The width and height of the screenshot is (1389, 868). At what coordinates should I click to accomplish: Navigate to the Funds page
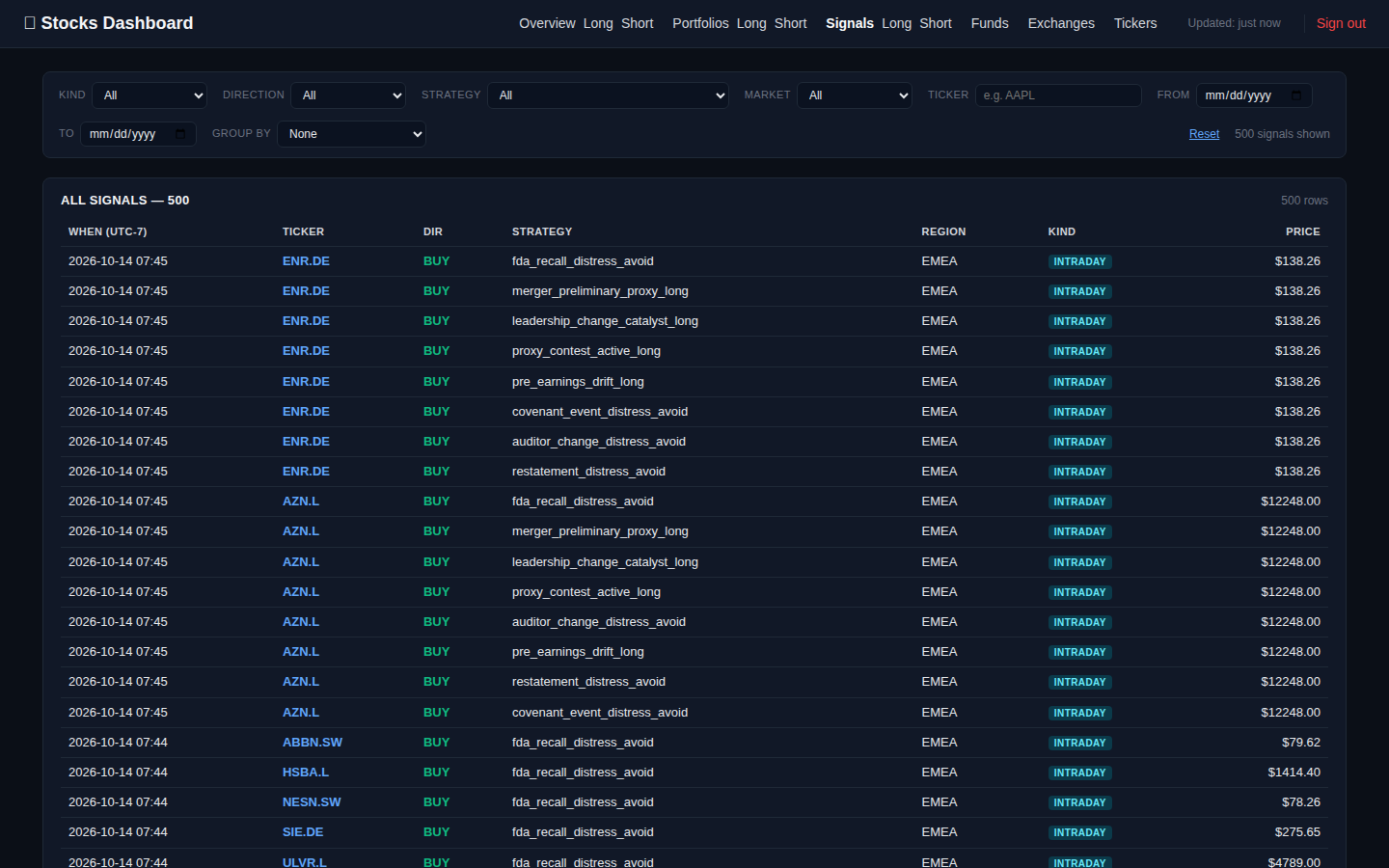990,23
